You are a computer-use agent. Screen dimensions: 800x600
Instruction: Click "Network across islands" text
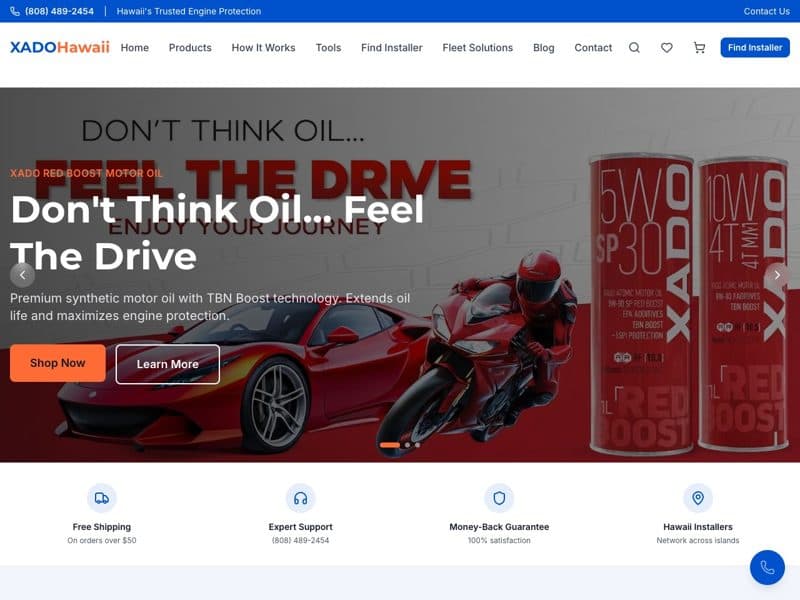(698, 540)
